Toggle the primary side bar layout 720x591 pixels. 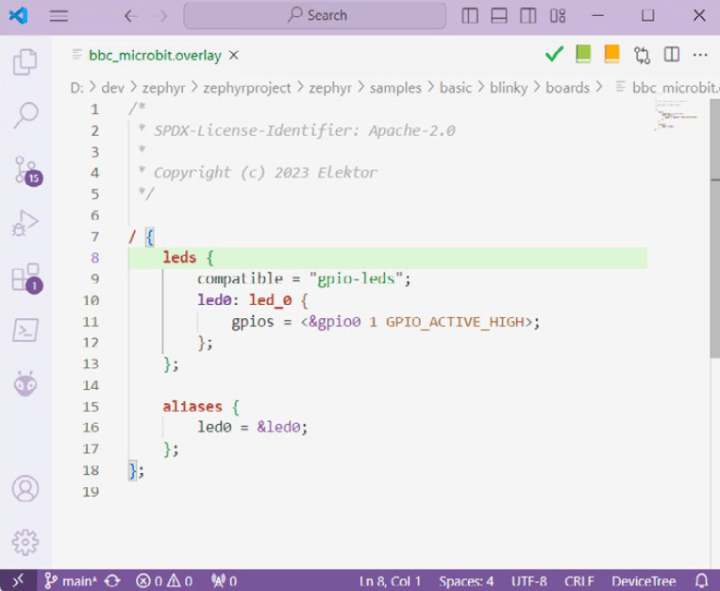tap(470, 16)
